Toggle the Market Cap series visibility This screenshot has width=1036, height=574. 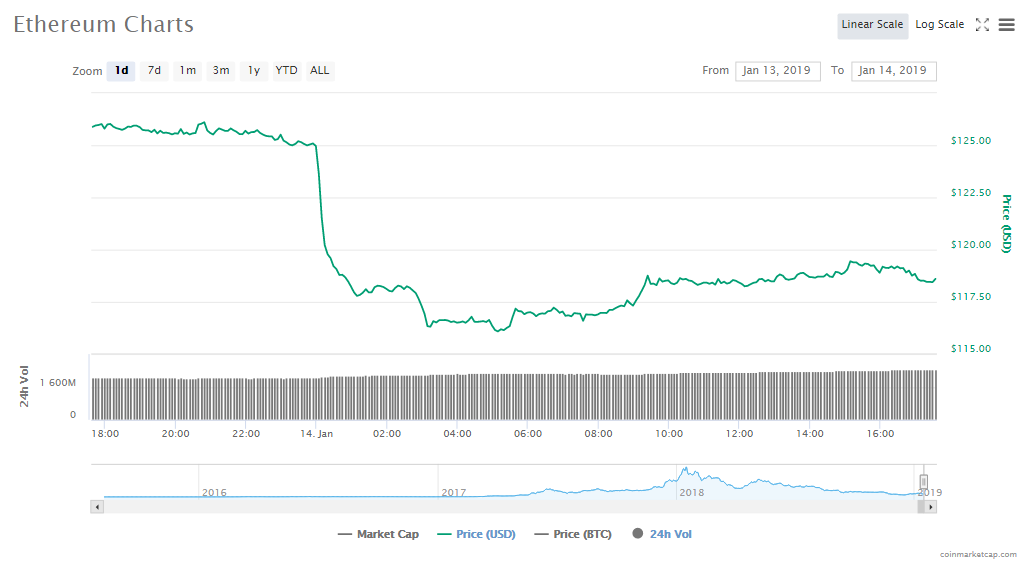(378, 534)
